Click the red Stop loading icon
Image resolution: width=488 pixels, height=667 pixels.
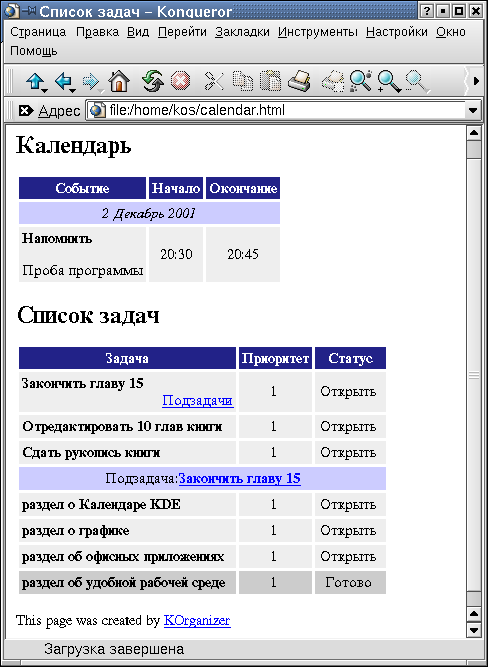[180, 81]
